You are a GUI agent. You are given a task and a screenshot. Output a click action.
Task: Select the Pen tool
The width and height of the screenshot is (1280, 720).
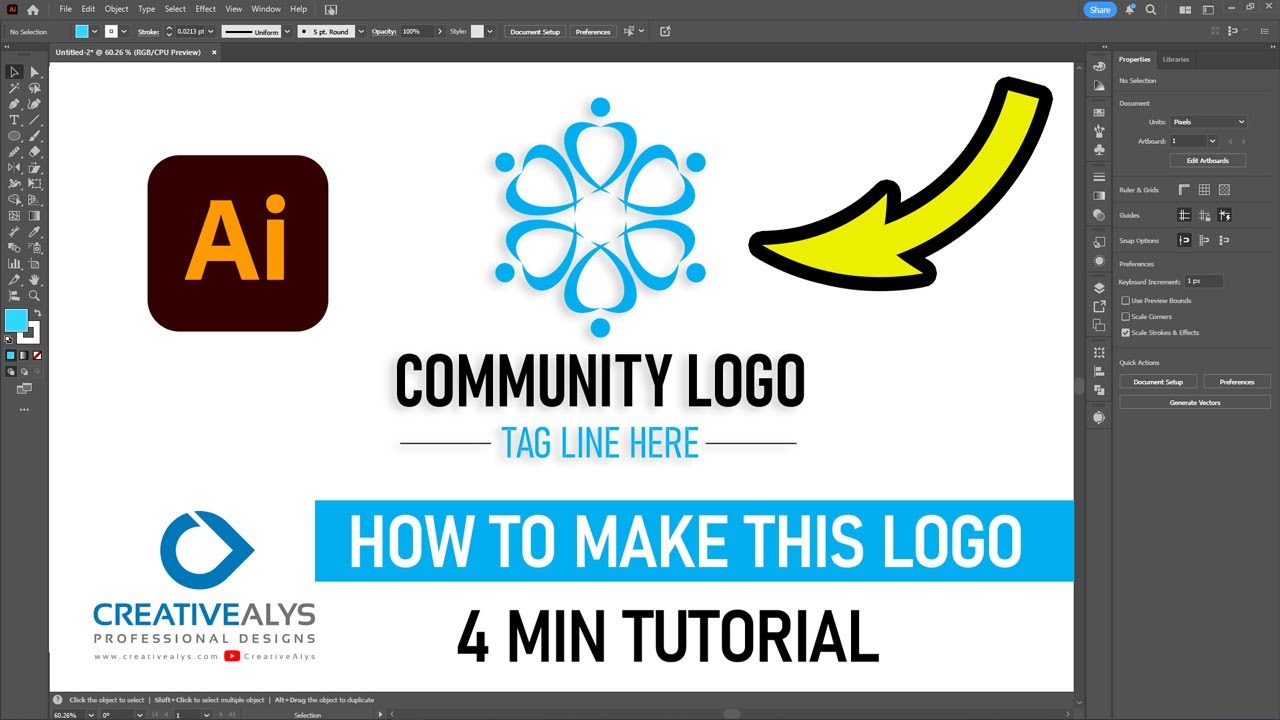tap(14, 104)
